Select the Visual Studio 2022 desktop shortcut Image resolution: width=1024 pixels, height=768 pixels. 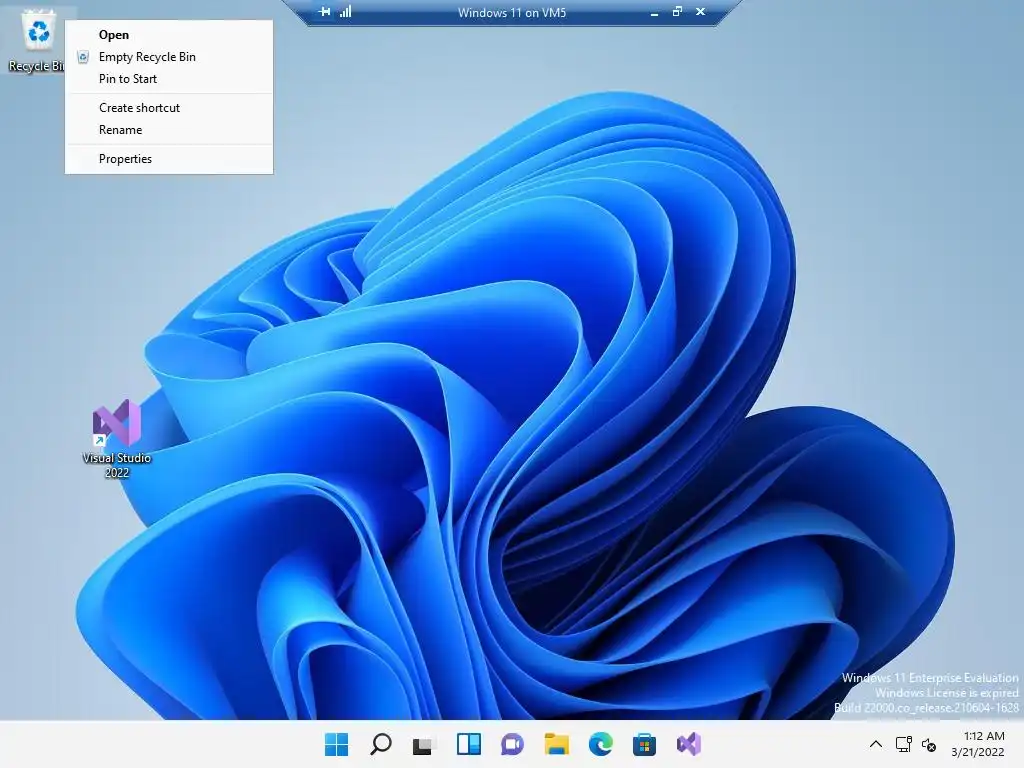pyautogui.click(x=117, y=439)
